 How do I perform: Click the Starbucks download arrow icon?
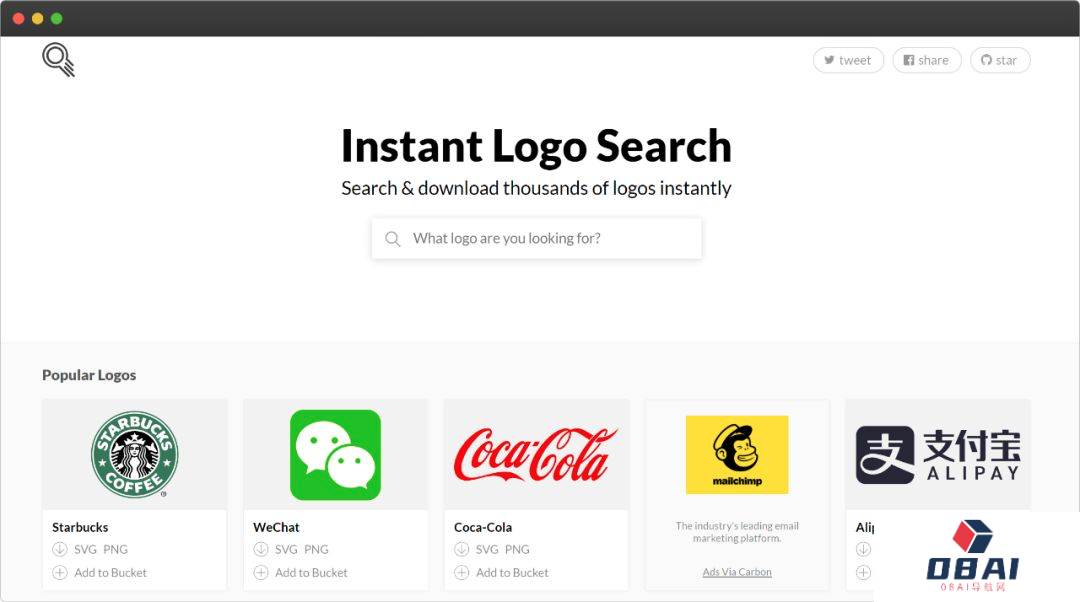coord(60,549)
